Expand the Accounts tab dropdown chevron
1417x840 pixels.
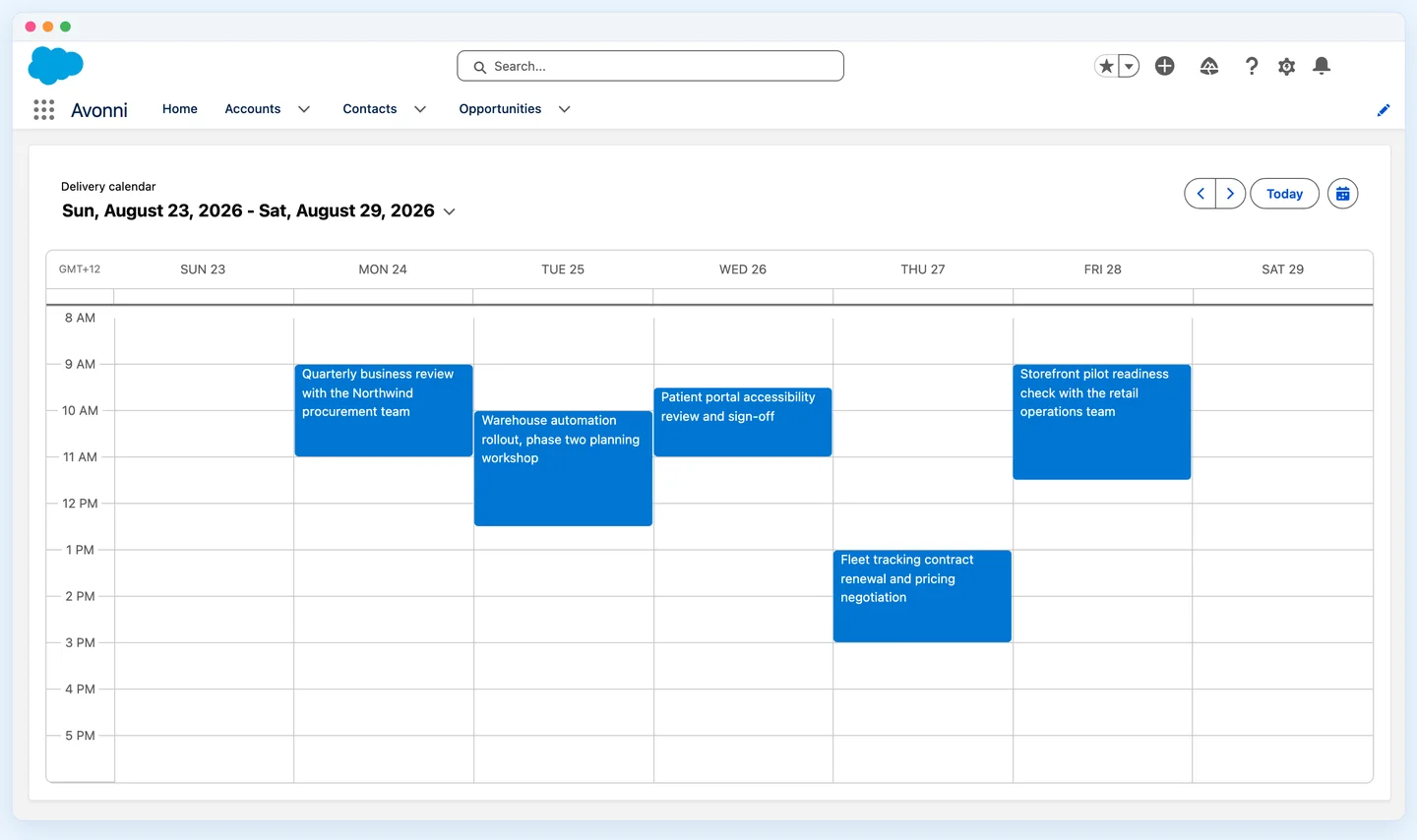point(304,109)
